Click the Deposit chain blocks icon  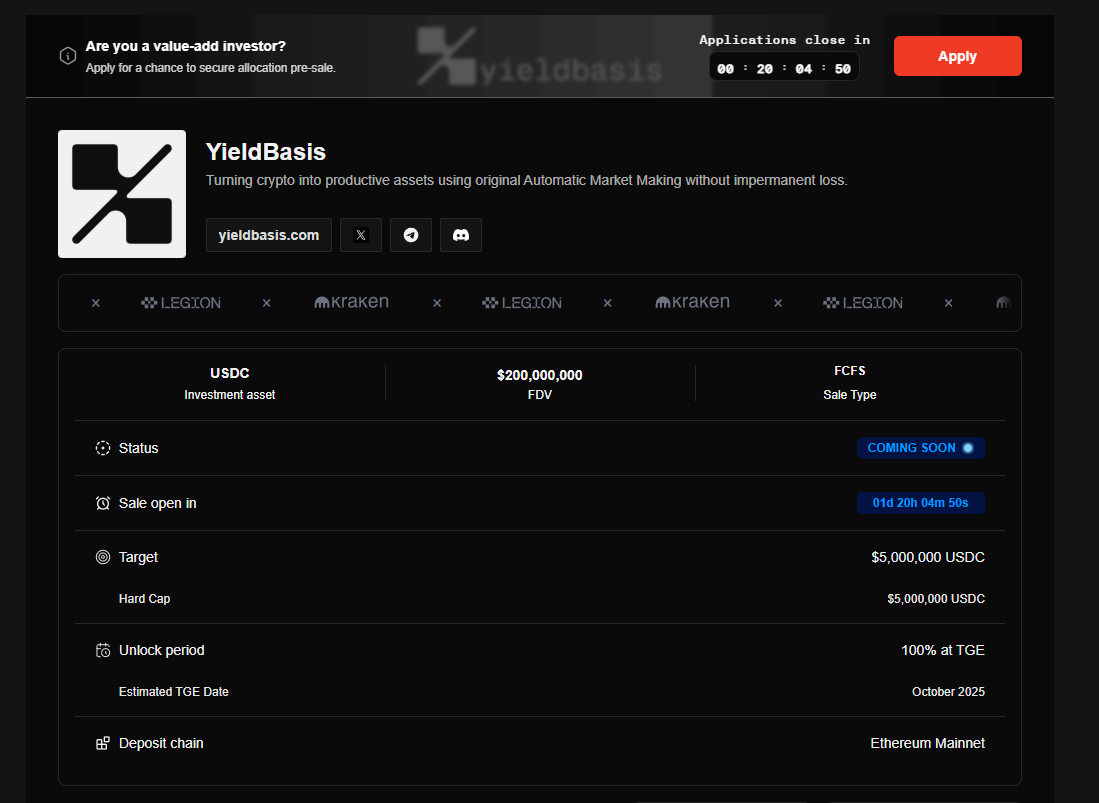(103, 743)
